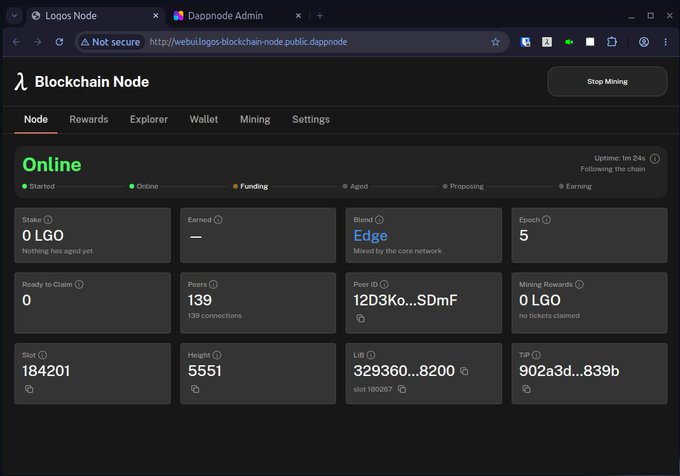Open the browser profile icon
680x476 pixels.
pos(644,42)
